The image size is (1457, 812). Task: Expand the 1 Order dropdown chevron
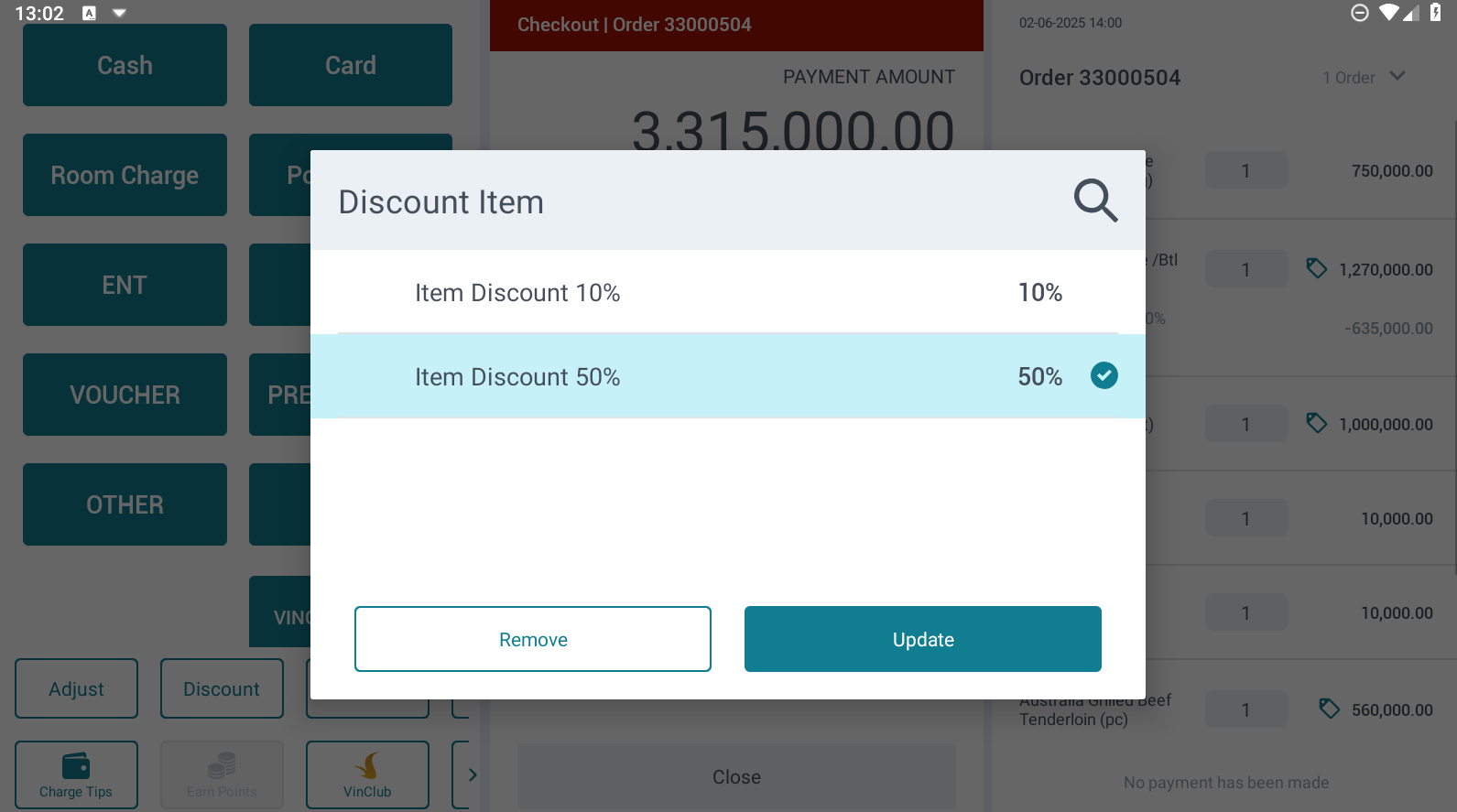(1397, 76)
